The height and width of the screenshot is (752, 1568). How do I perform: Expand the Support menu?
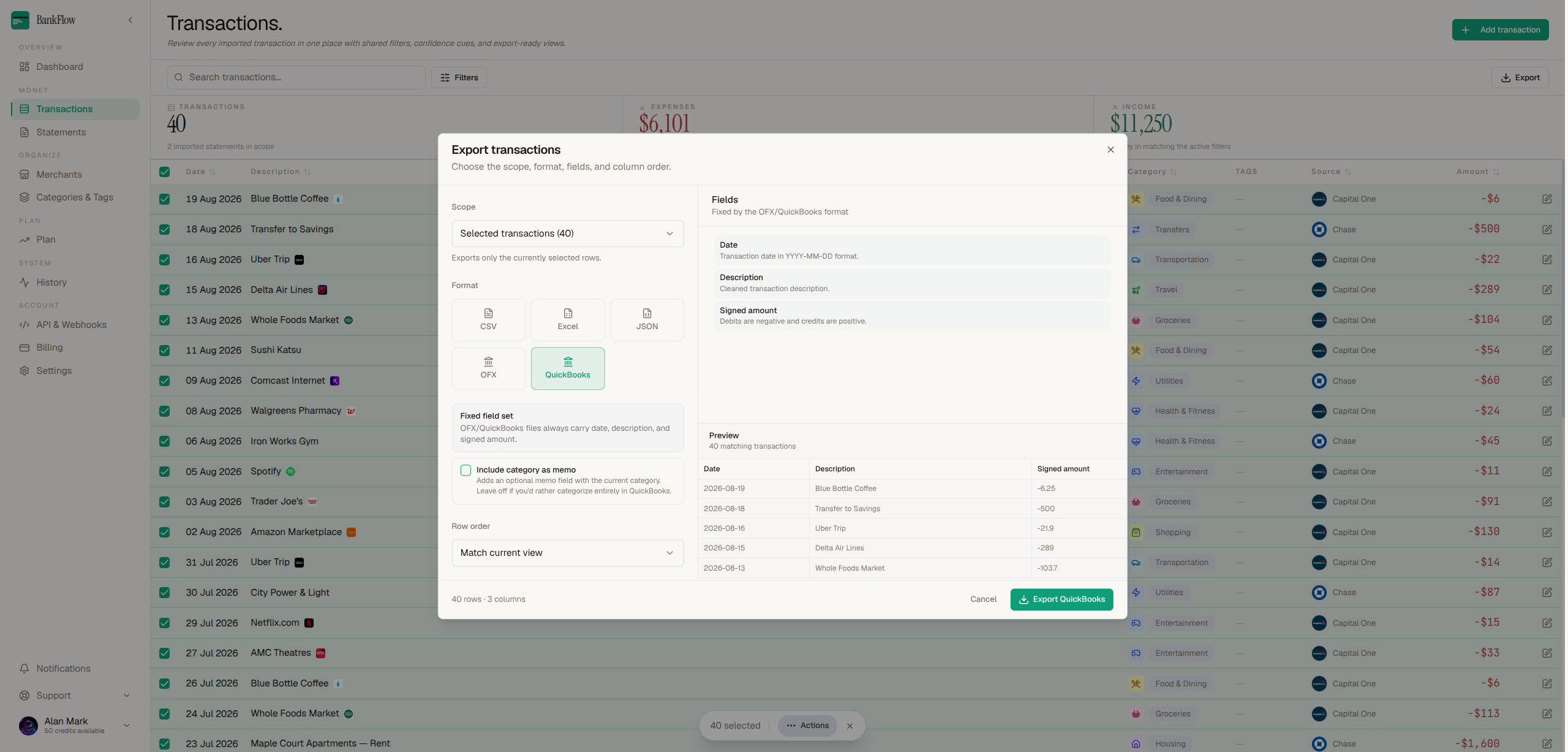(75, 696)
